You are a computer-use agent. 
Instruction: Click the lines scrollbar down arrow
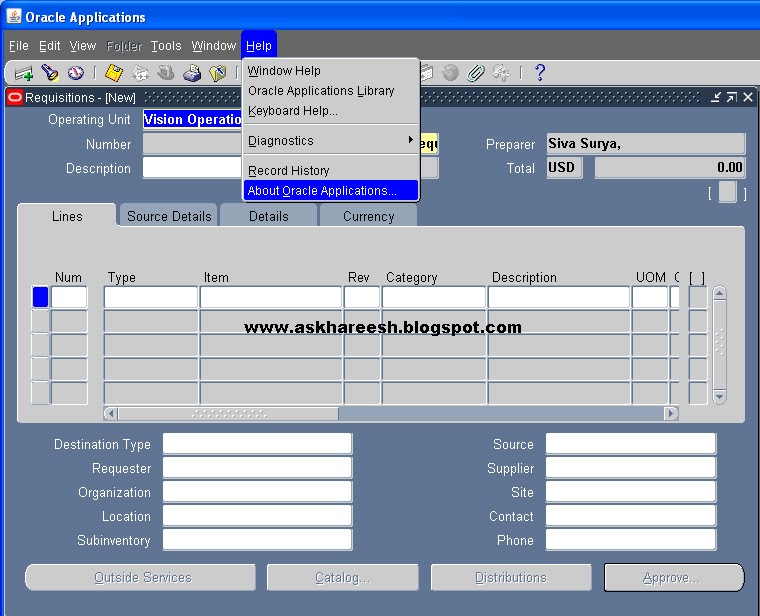point(719,396)
